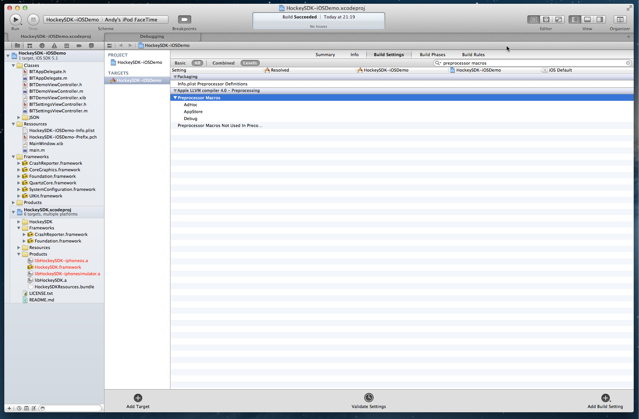Select the Levels view option
The image size is (639, 419).
click(250, 63)
